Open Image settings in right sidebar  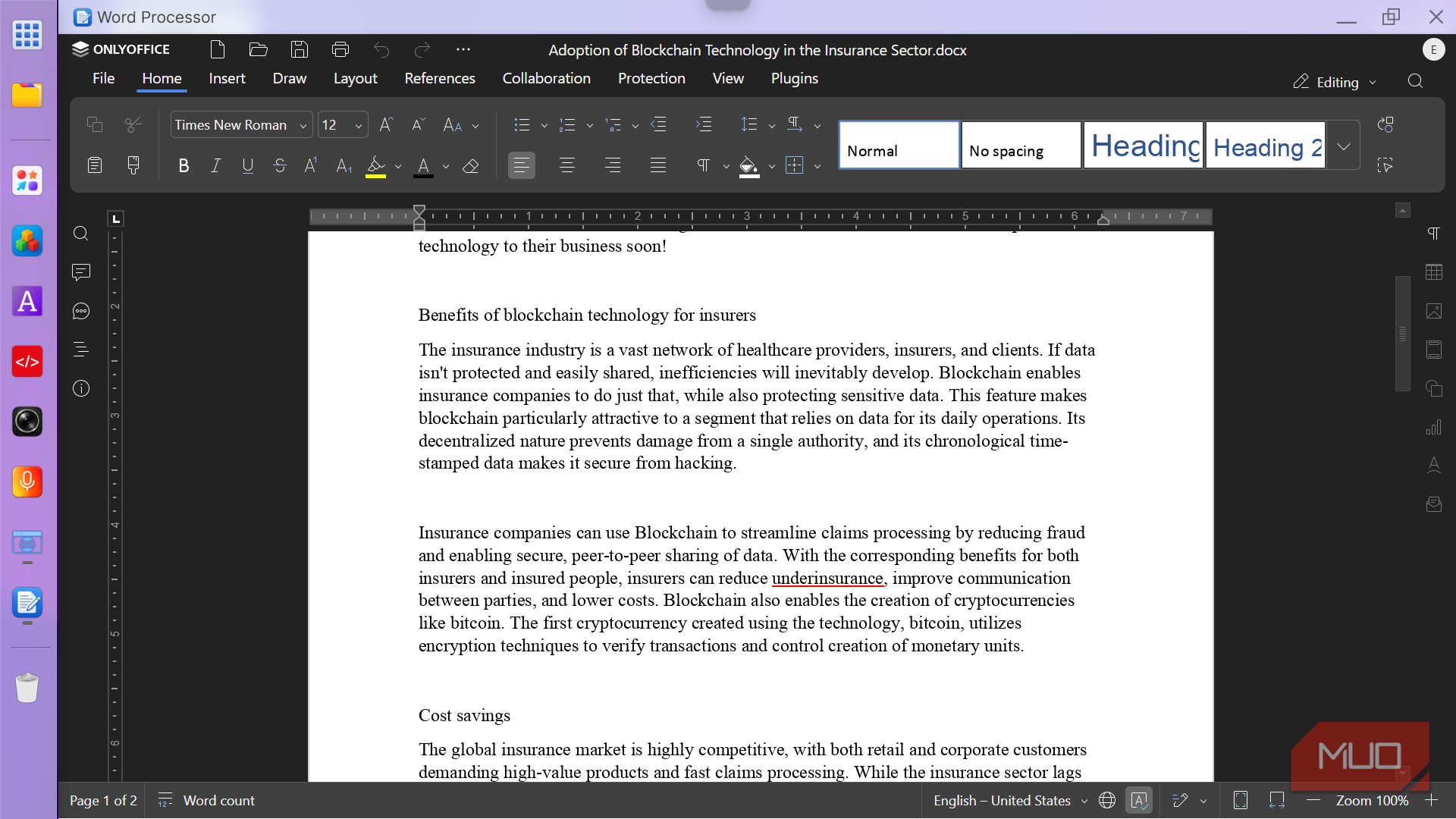[1434, 311]
